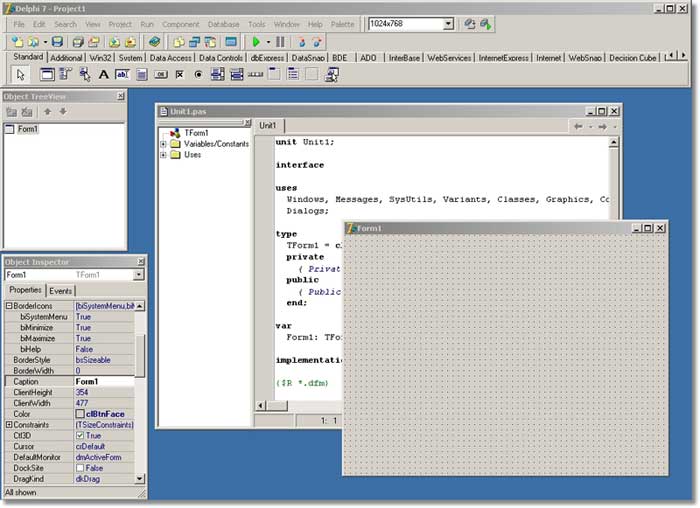The image size is (700, 508).
Task: Select Form1 in Object TreeView
Action: click(x=28, y=129)
